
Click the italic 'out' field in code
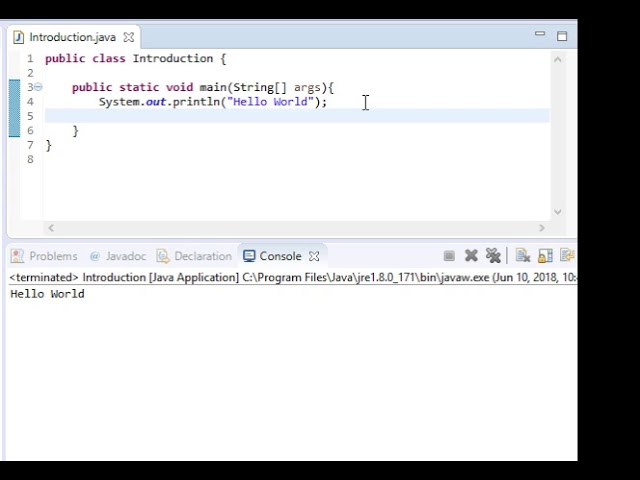tap(156, 102)
